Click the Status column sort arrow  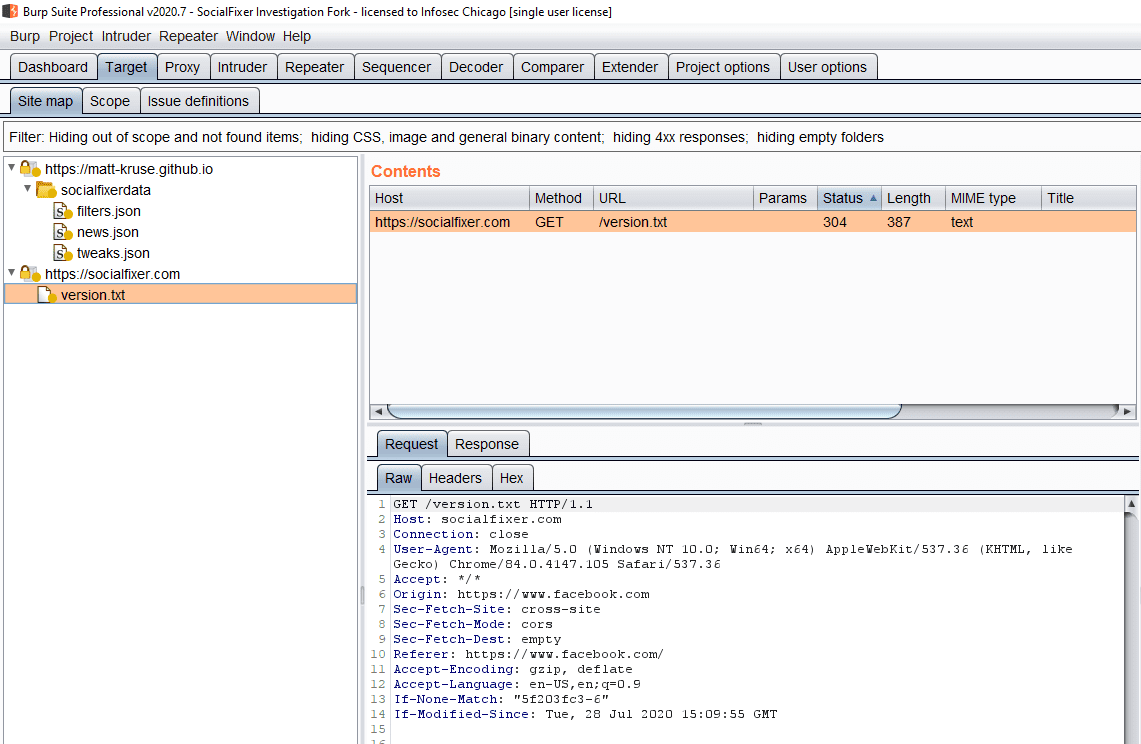(873, 198)
